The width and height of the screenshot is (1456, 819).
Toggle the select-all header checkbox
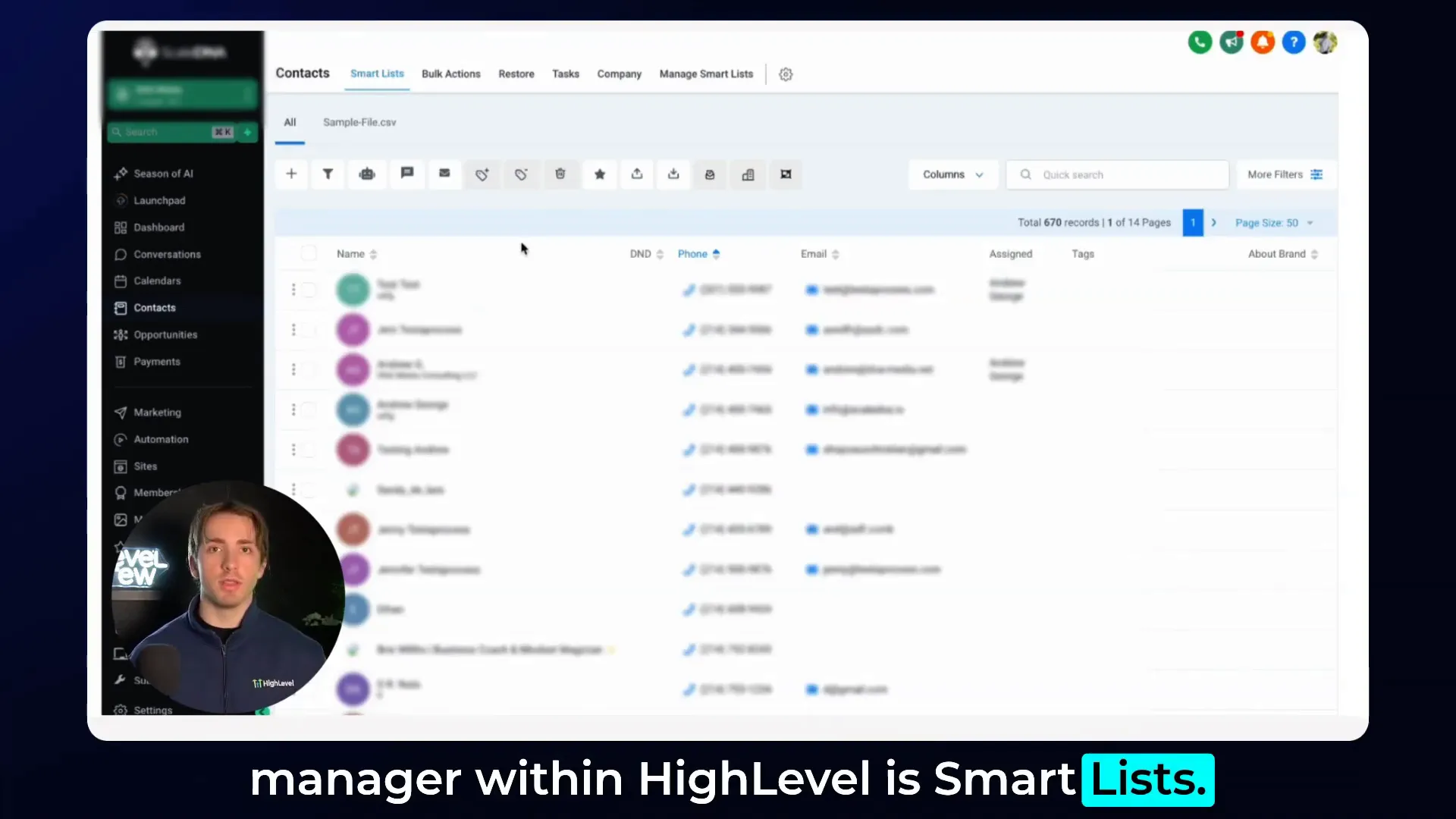[309, 253]
